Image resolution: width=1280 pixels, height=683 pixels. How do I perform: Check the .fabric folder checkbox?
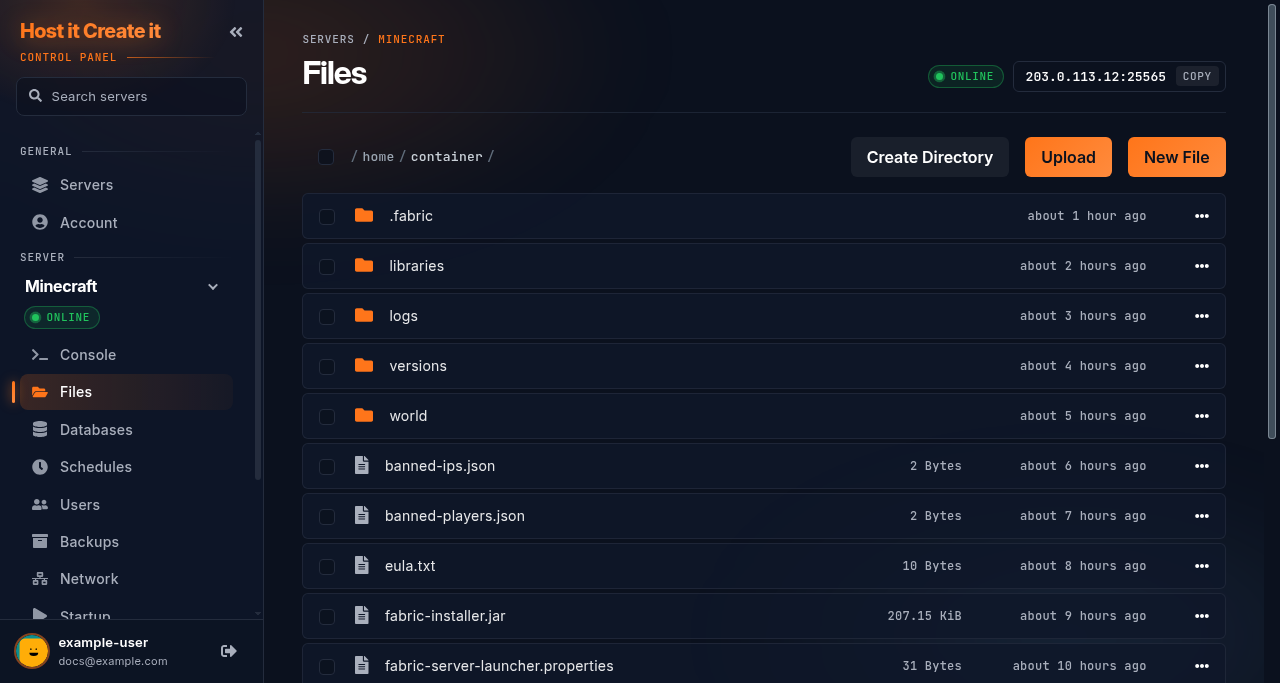(x=327, y=217)
